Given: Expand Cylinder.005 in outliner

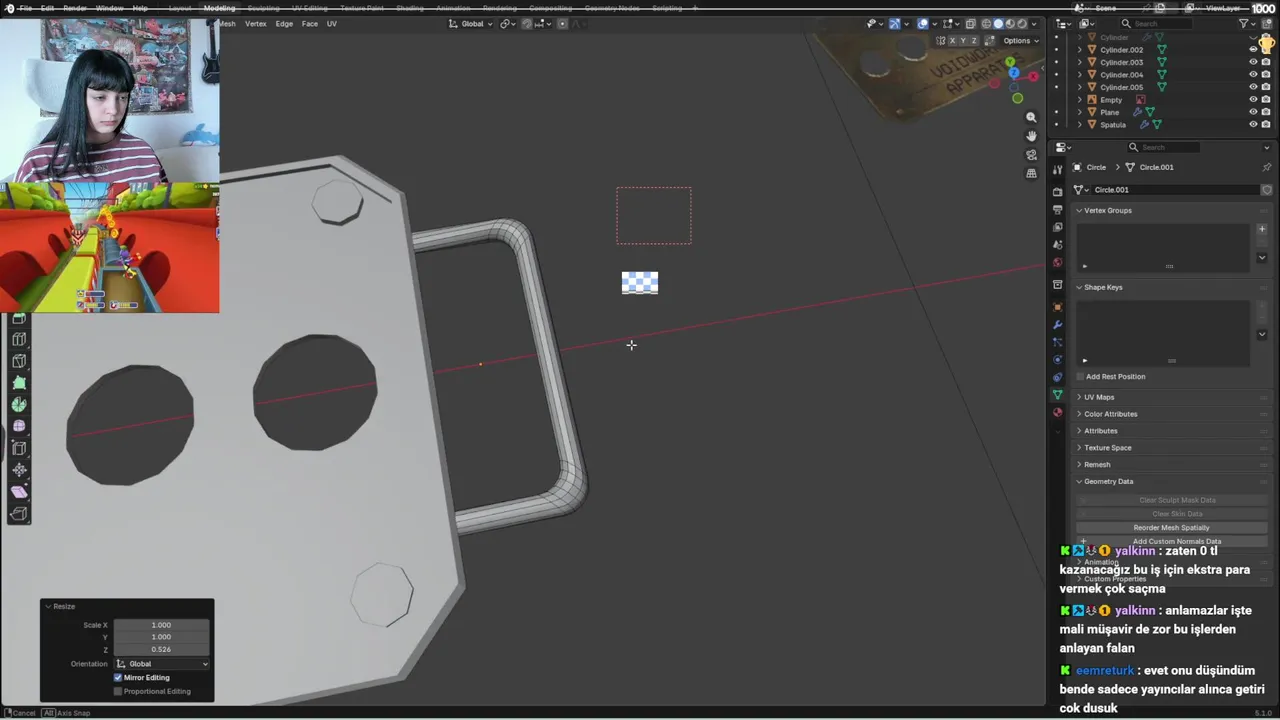Looking at the screenshot, I should point(1079,87).
